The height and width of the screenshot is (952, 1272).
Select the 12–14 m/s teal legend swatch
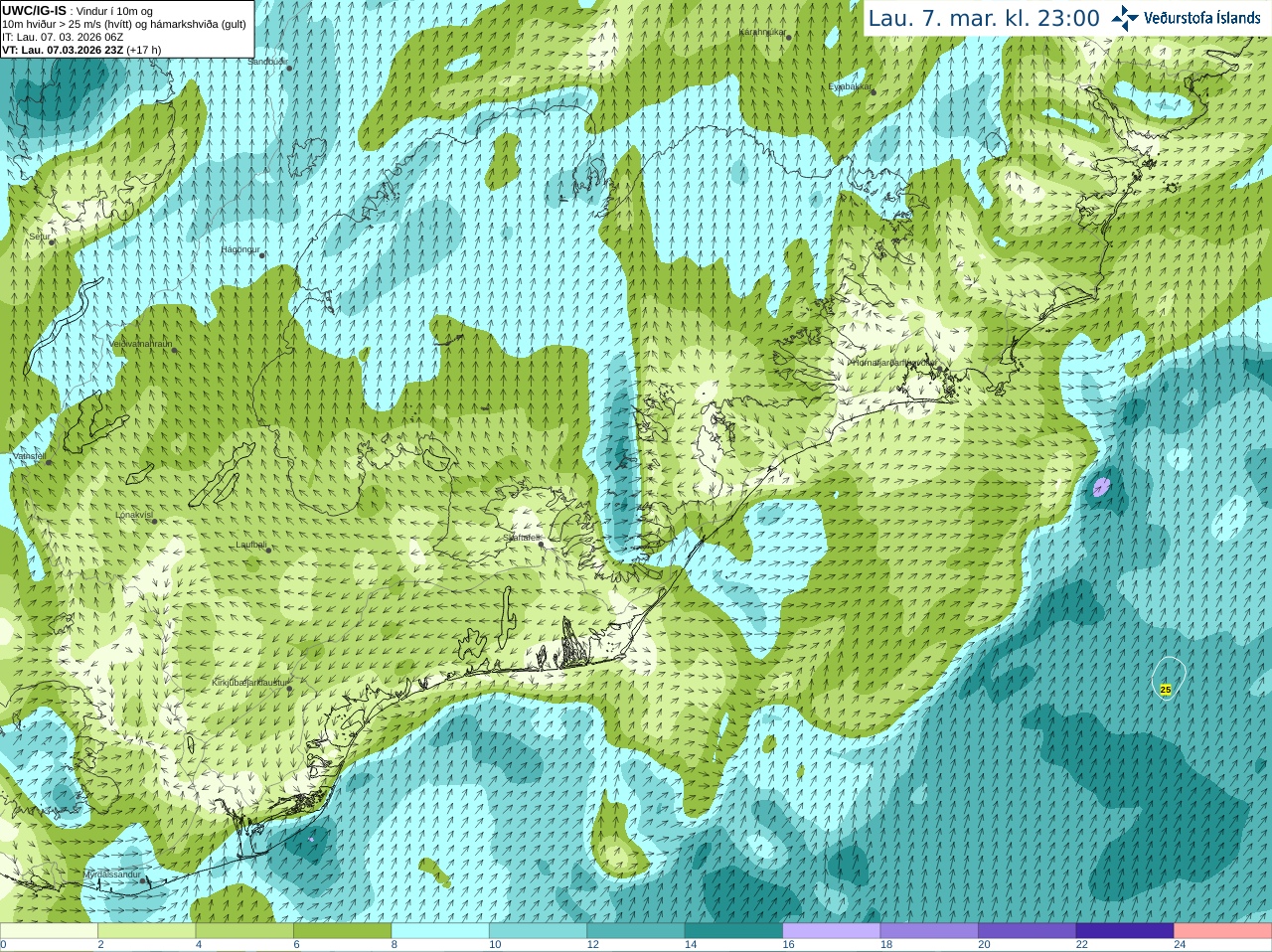coord(636,930)
